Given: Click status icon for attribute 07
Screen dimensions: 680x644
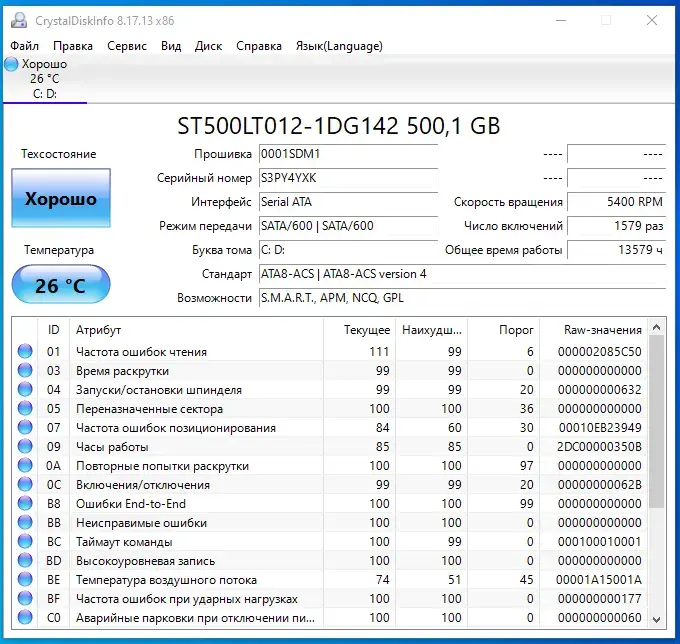Looking at the screenshot, I should tap(25, 428).
